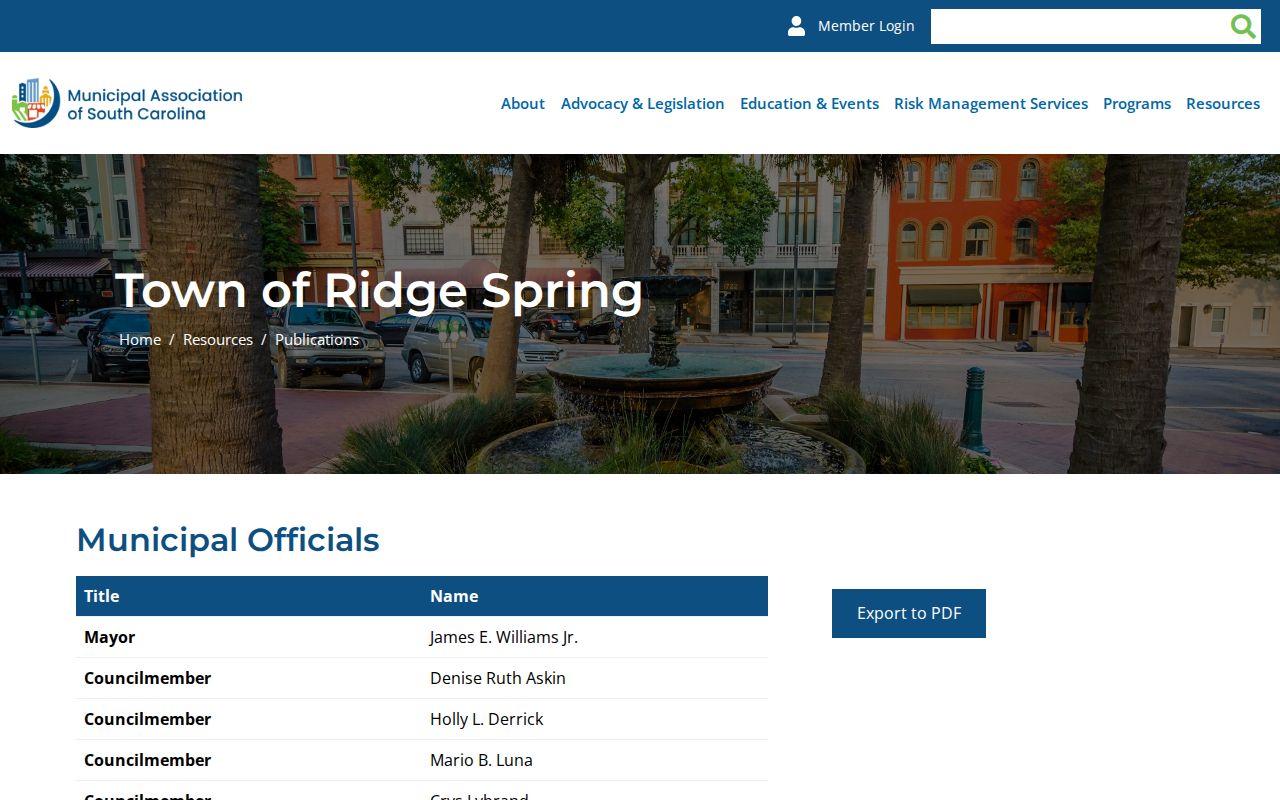Select the name Denise Ruth Askin

point(498,678)
